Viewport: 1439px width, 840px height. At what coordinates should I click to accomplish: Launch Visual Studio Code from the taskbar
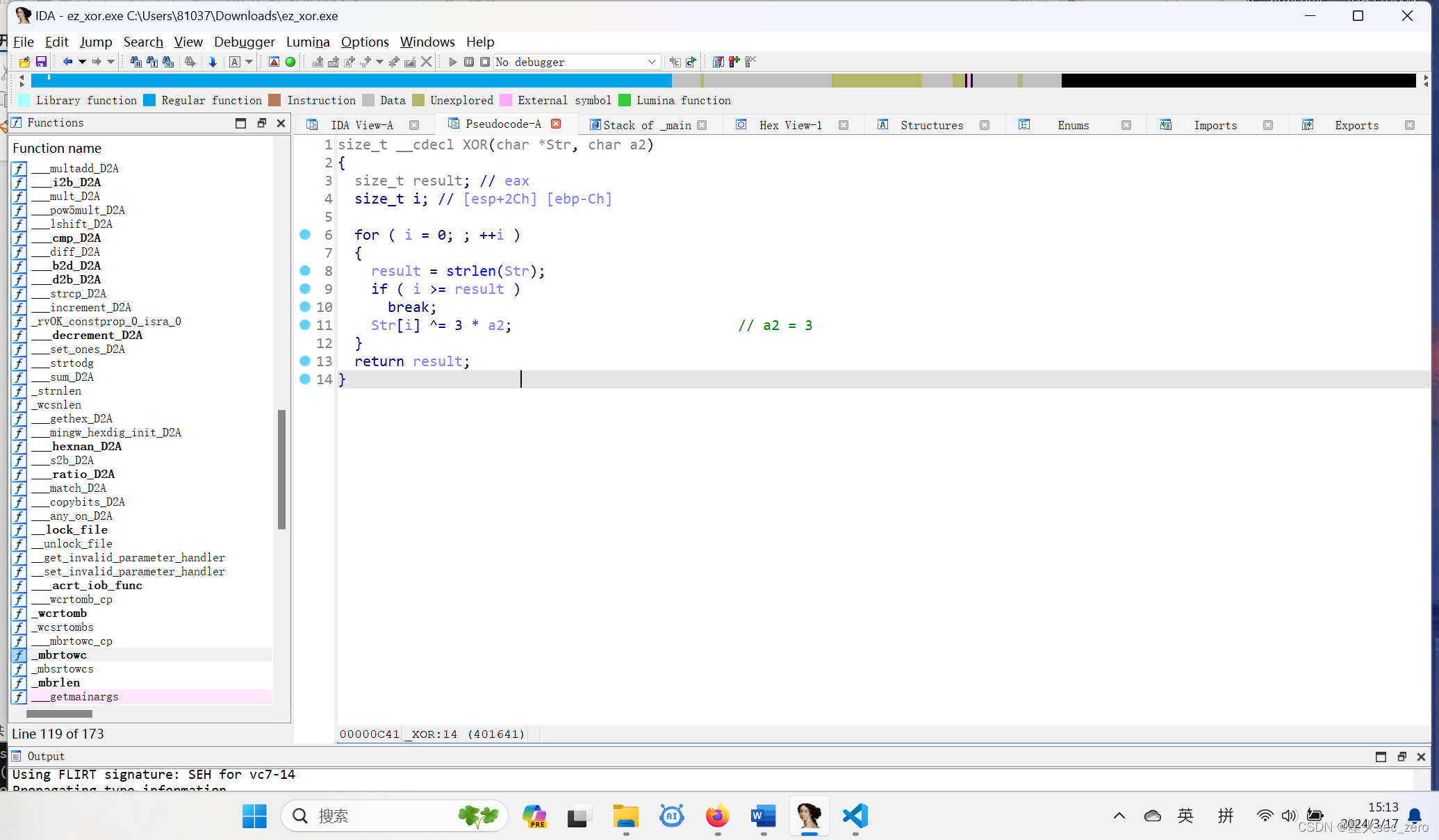click(855, 816)
